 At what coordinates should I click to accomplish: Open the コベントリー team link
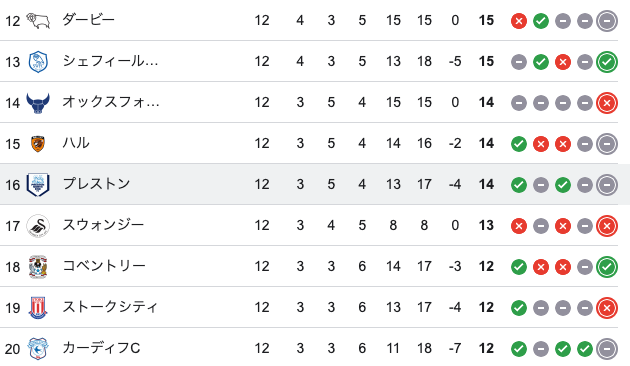click(x=104, y=266)
